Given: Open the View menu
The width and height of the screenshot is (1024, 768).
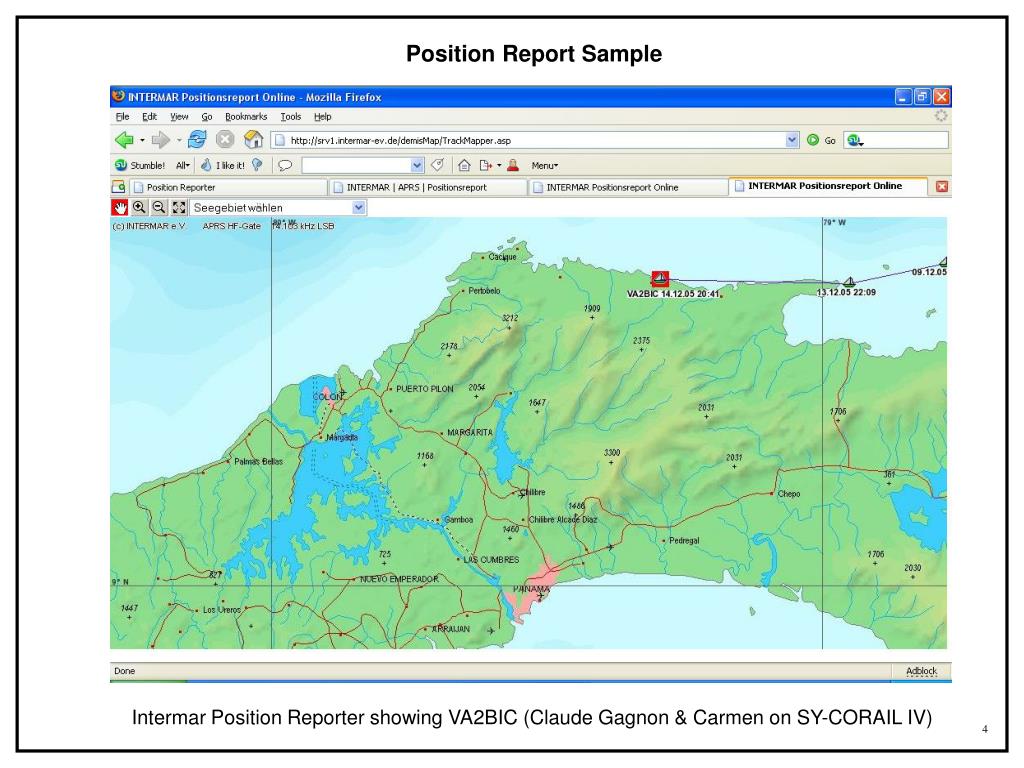Looking at the screenshot, I should (179, 116).
